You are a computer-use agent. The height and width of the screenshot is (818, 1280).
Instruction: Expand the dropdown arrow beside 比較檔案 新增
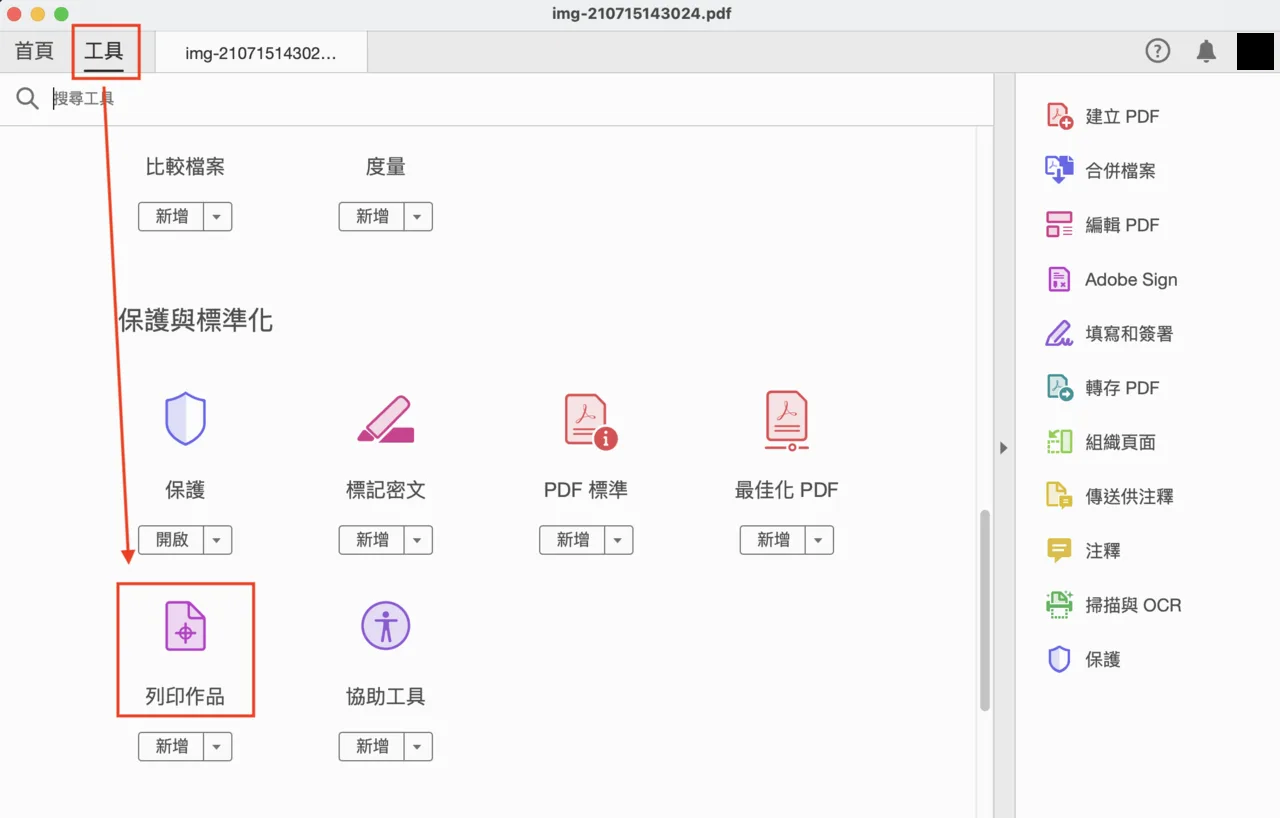pyautogui.click(x=218, y=217)
